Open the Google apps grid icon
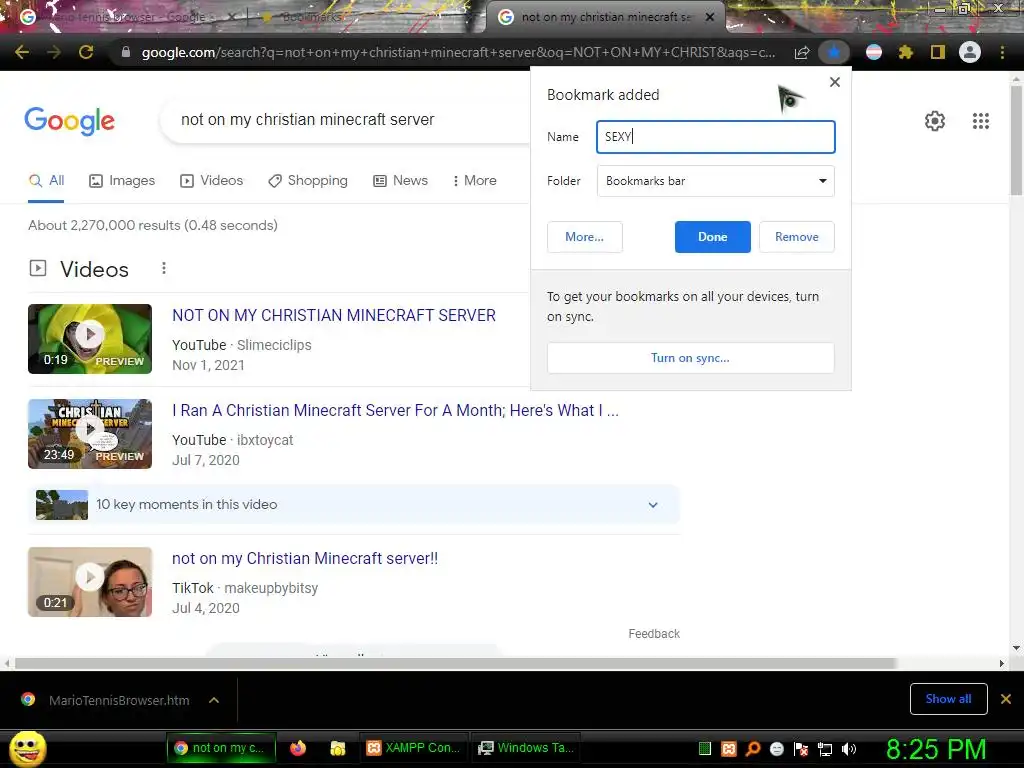The image size is (1024, 768). click(980, 121)
